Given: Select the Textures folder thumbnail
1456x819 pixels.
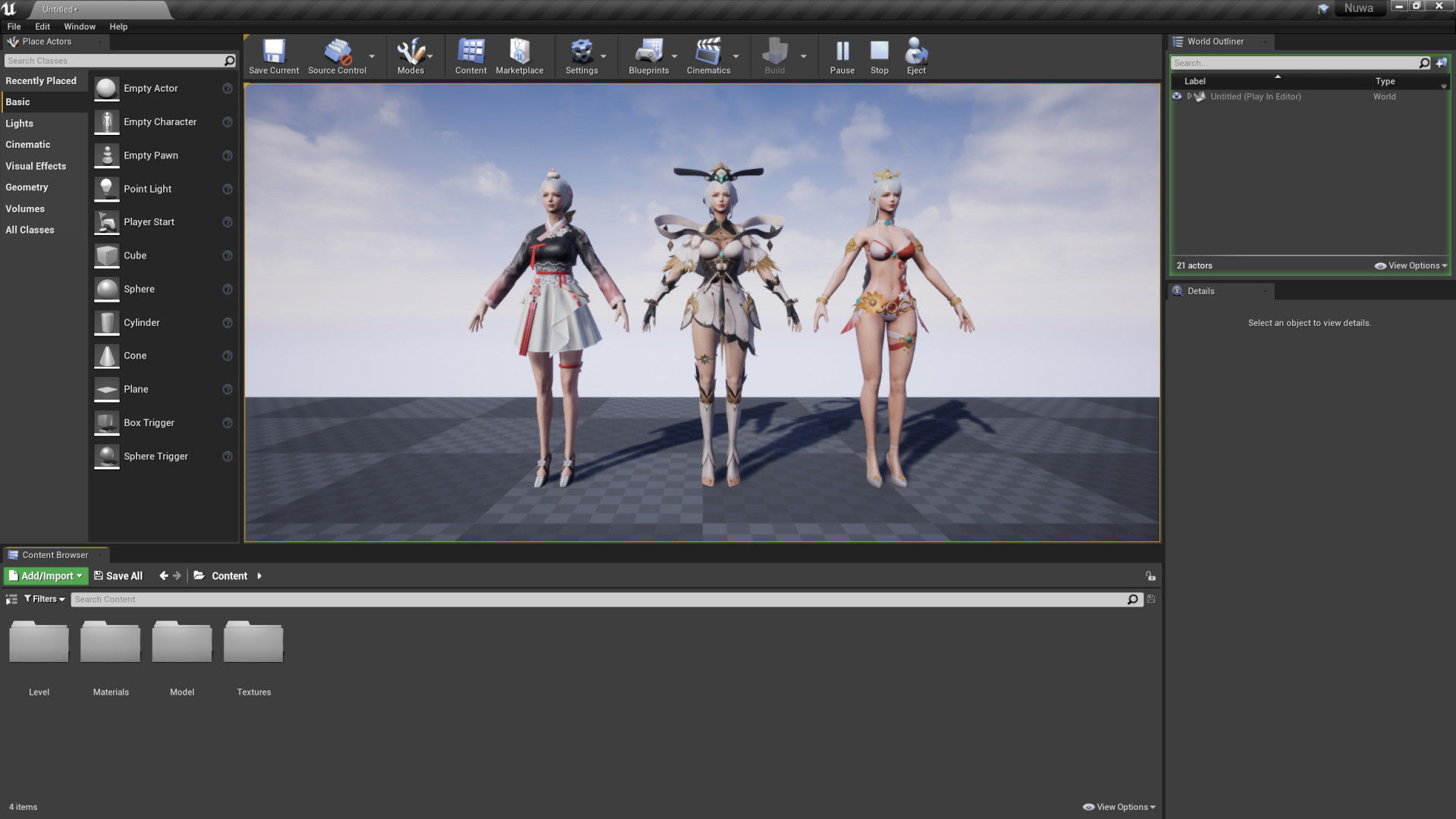Looking at the screenshot, I should coord(253,642).
